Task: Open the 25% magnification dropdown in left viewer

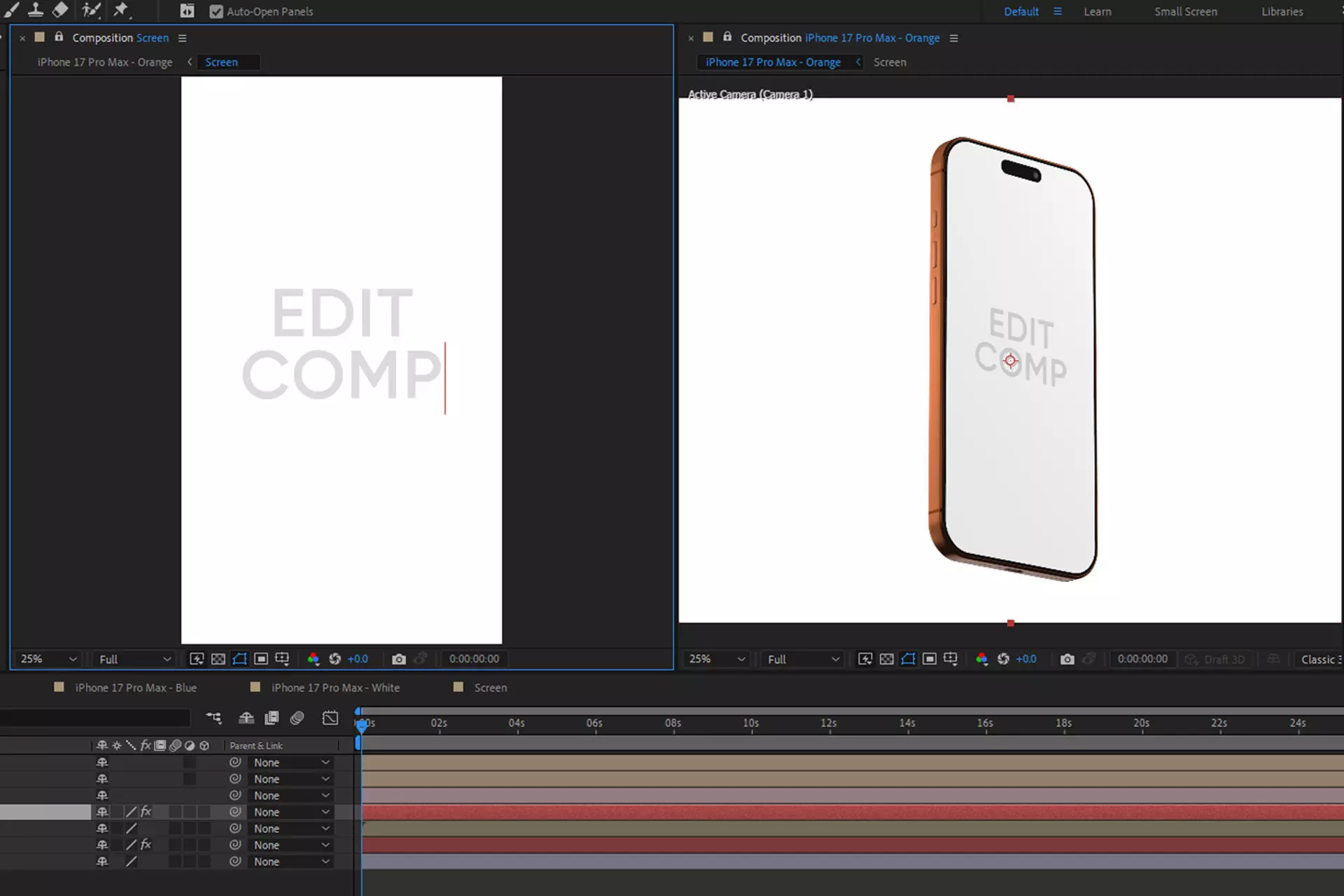Action: (48, 659)
